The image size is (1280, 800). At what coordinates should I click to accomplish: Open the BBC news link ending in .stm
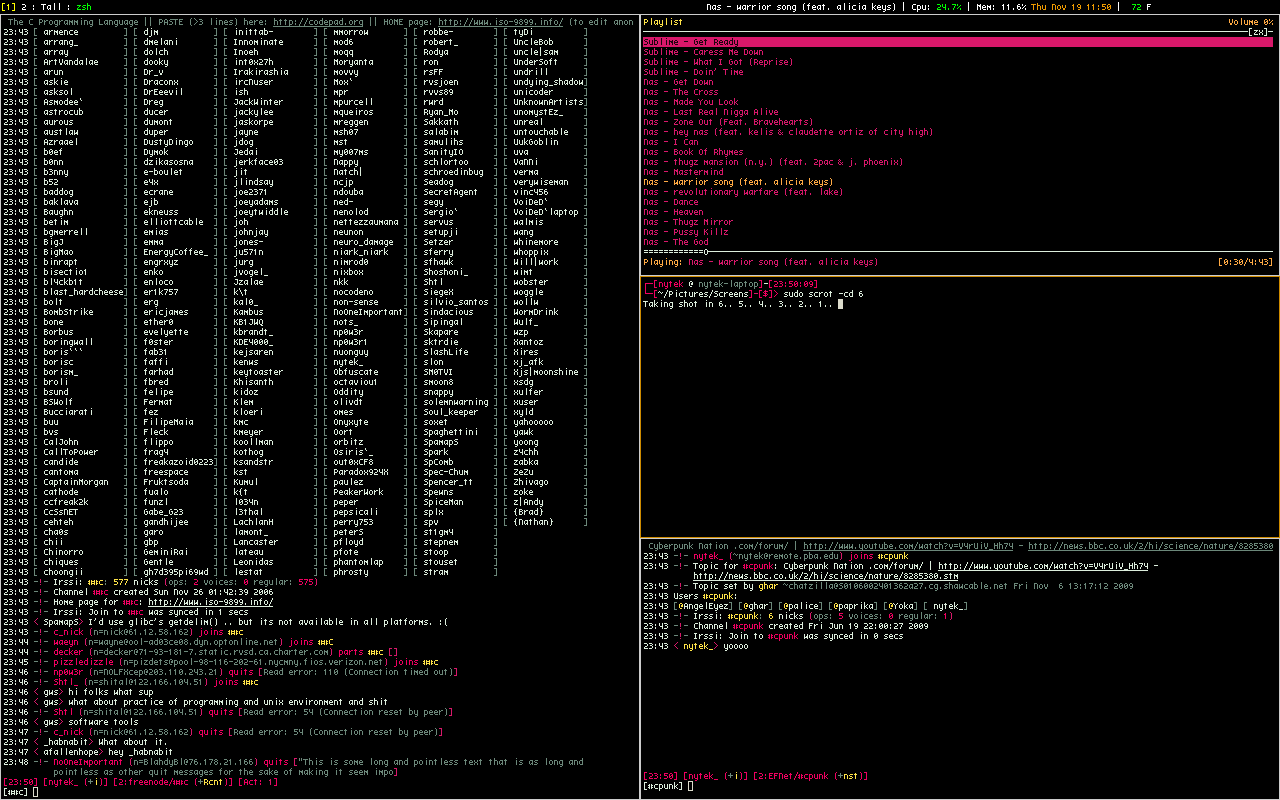[825, 576]
